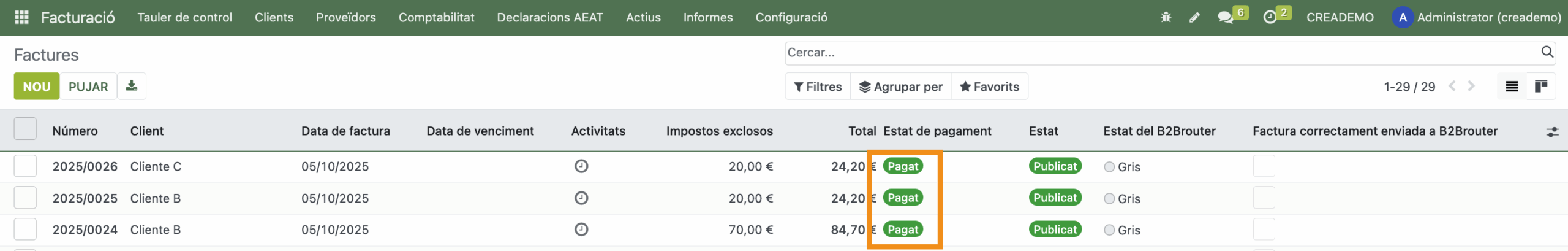Image resolution: width=1568 pixels, height=251 pixels.
Task: Open the chat messages icon
Action: click(1225, 17)
